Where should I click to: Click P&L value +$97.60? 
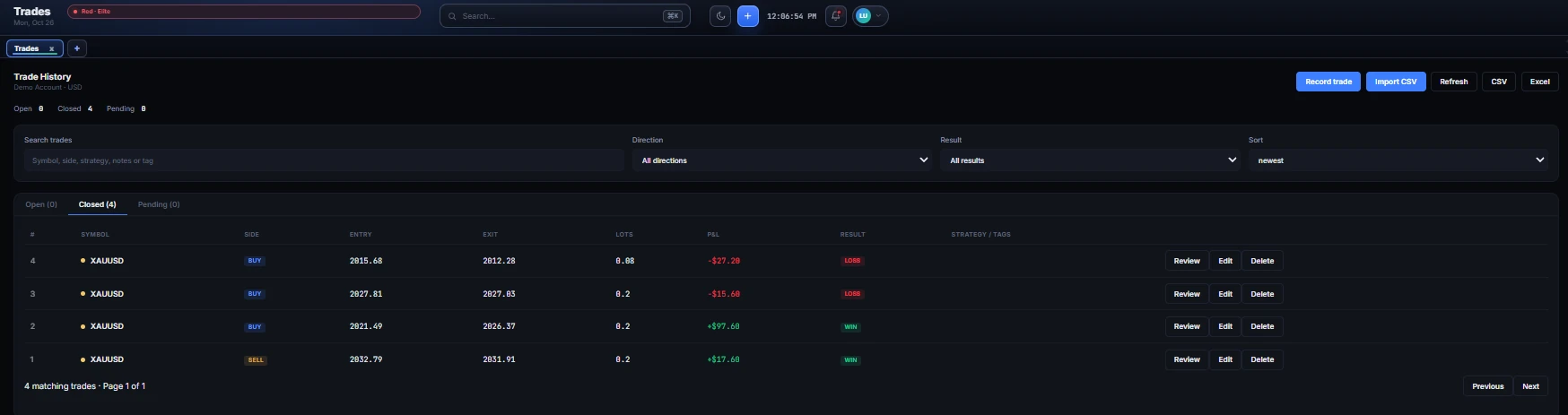click(x=724, y=326)
